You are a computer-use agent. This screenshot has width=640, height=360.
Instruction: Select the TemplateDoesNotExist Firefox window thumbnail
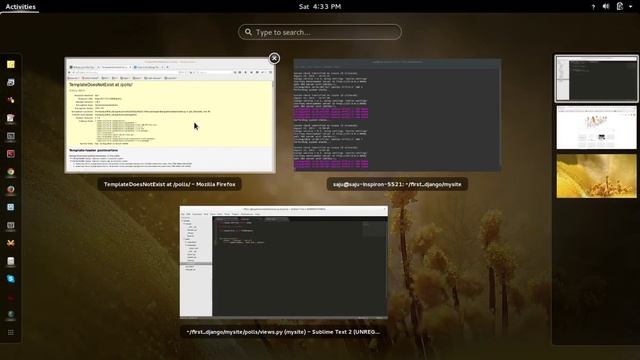(170, 116)
